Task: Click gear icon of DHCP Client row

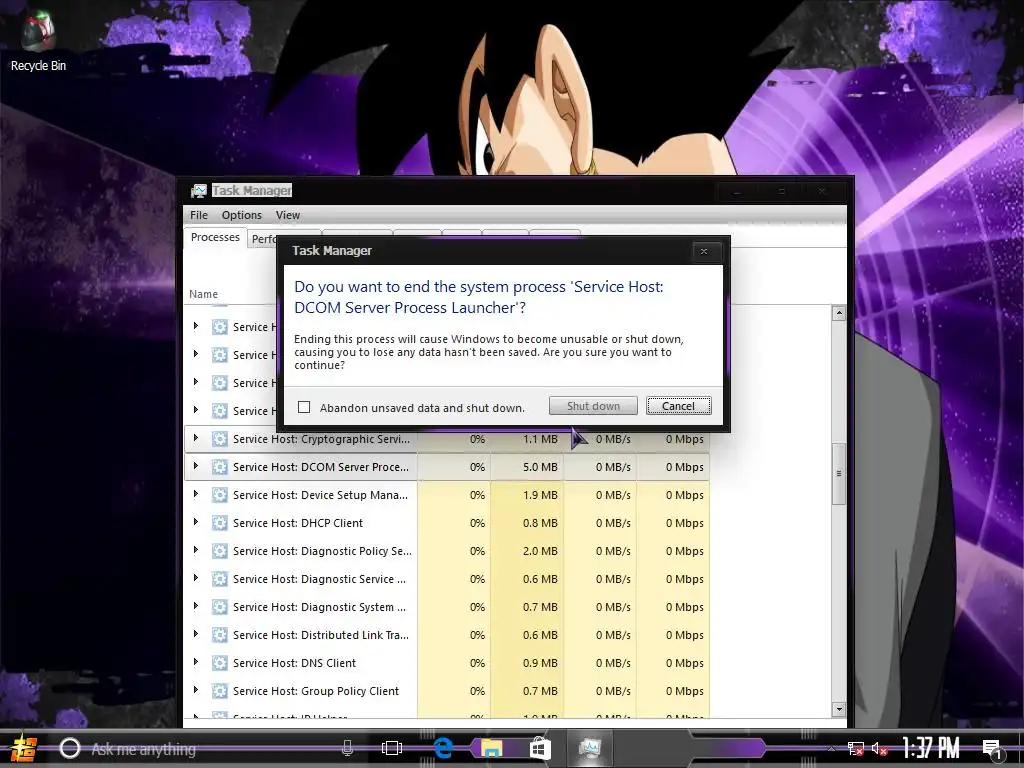Action: (220, 523)
